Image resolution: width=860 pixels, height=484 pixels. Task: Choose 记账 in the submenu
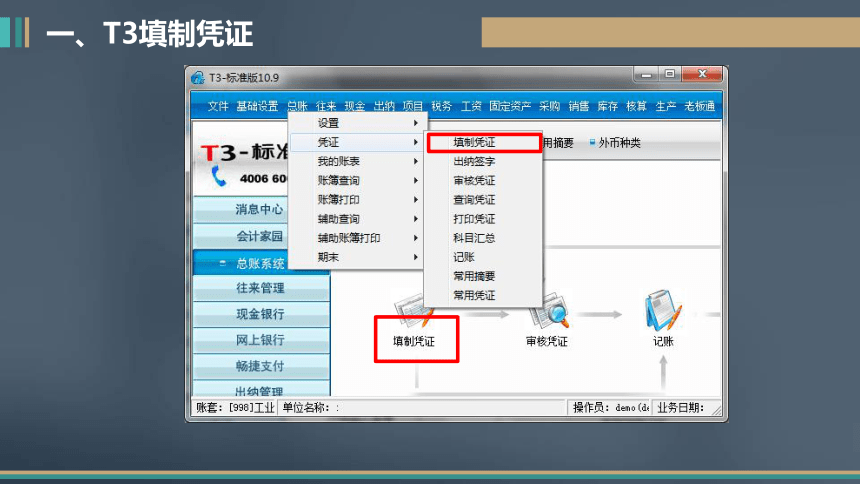click(x=484, y=257)
